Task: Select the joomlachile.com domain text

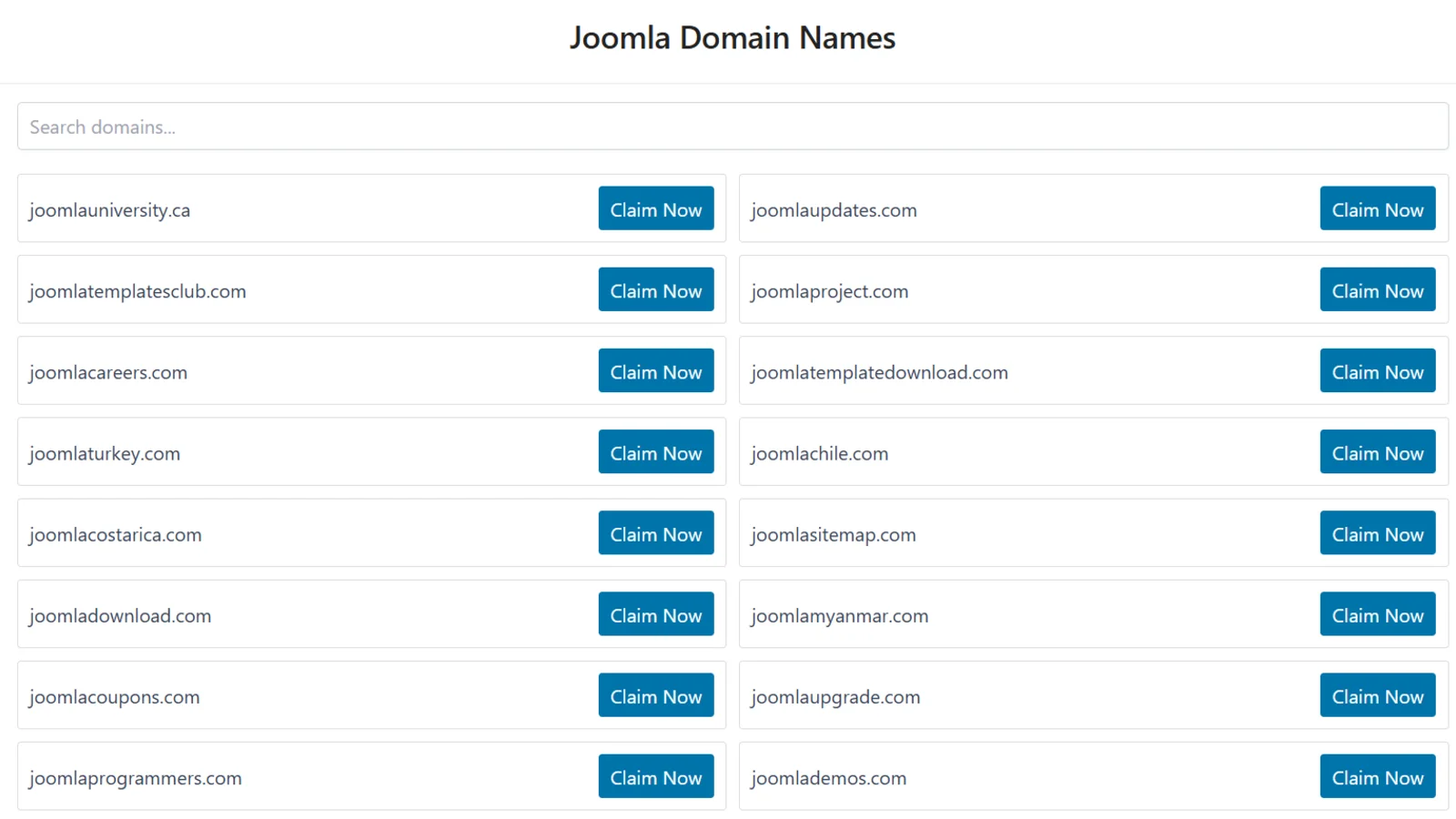Action: click(x=820, y=453)
